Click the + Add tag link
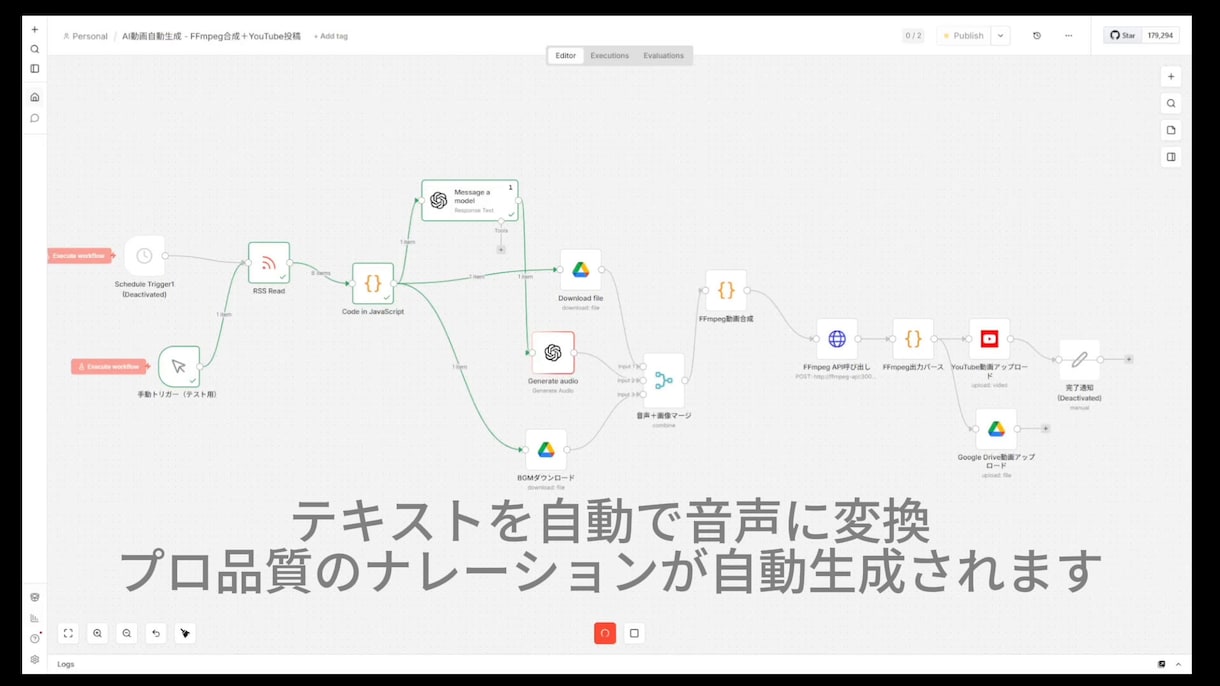The width and height of the screenshot is (1220, 686). [331, 36]
